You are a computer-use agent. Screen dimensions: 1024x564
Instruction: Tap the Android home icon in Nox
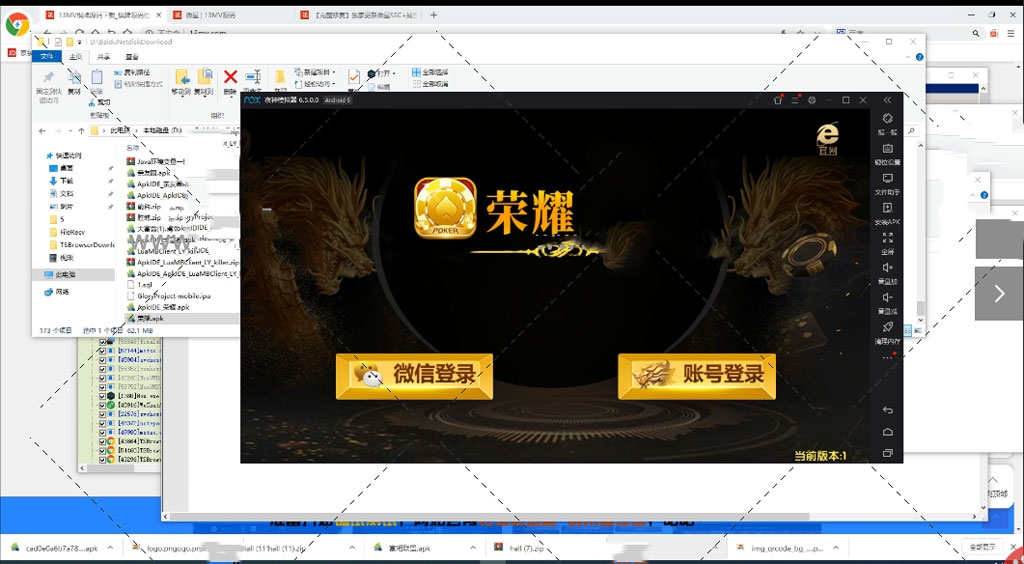pyautogui.click(x=887, y=431)
